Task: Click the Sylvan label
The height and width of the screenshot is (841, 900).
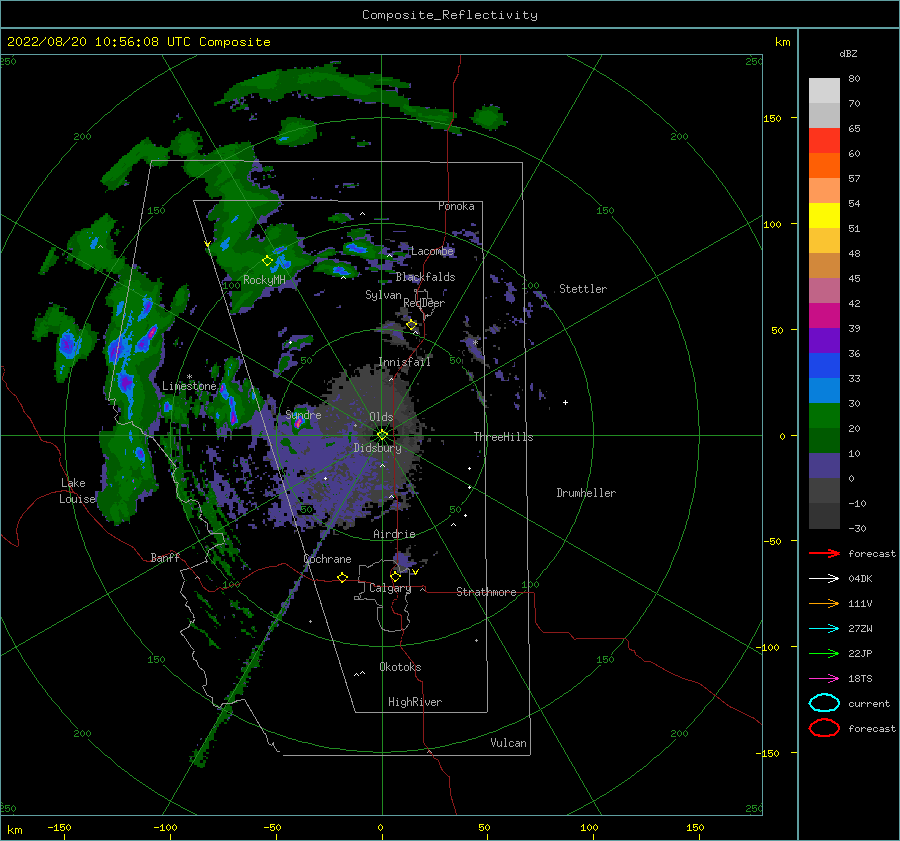Action: (383, 295)
